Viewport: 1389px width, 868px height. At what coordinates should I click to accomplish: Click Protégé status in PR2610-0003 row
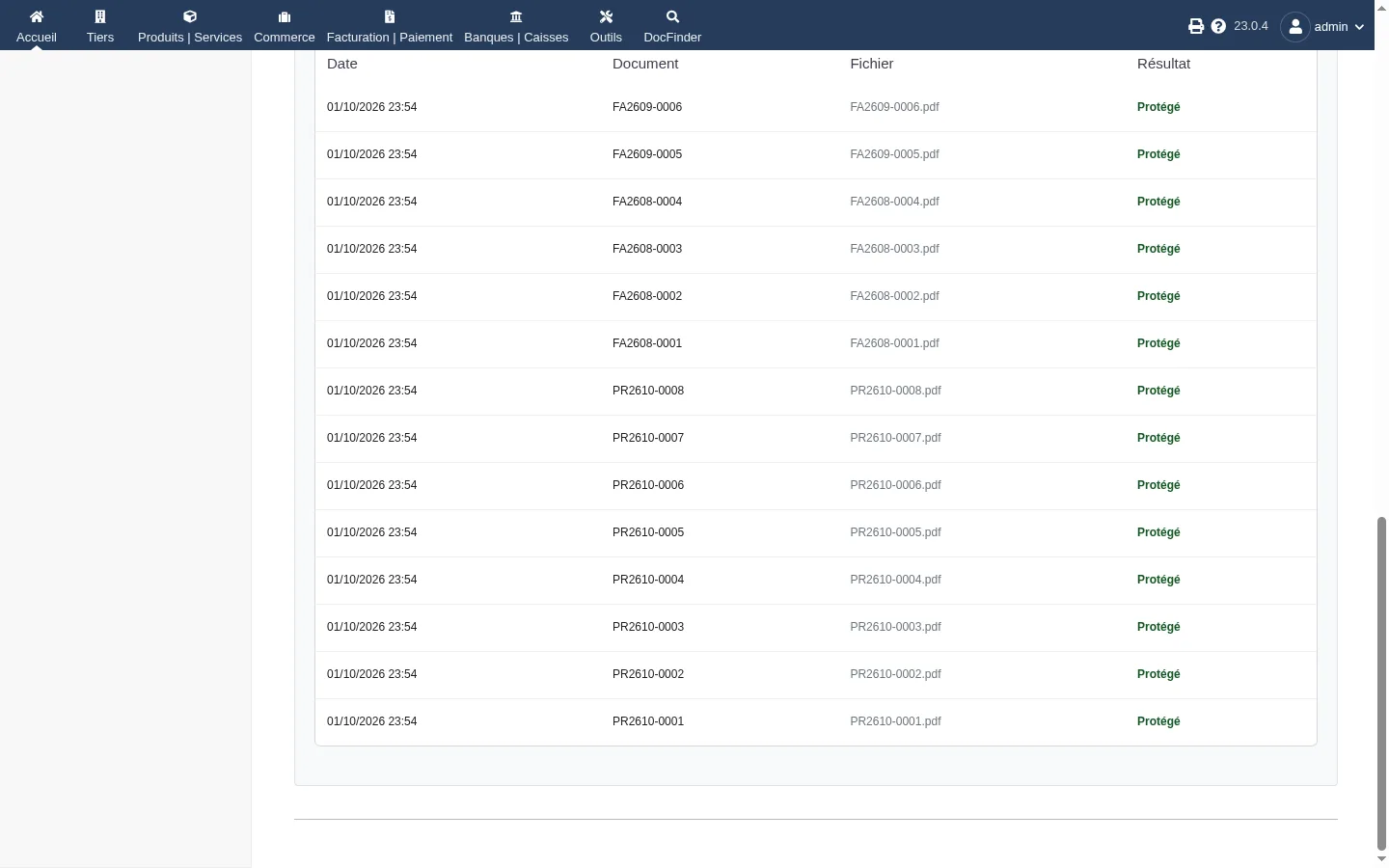[x=1158, y=627]
